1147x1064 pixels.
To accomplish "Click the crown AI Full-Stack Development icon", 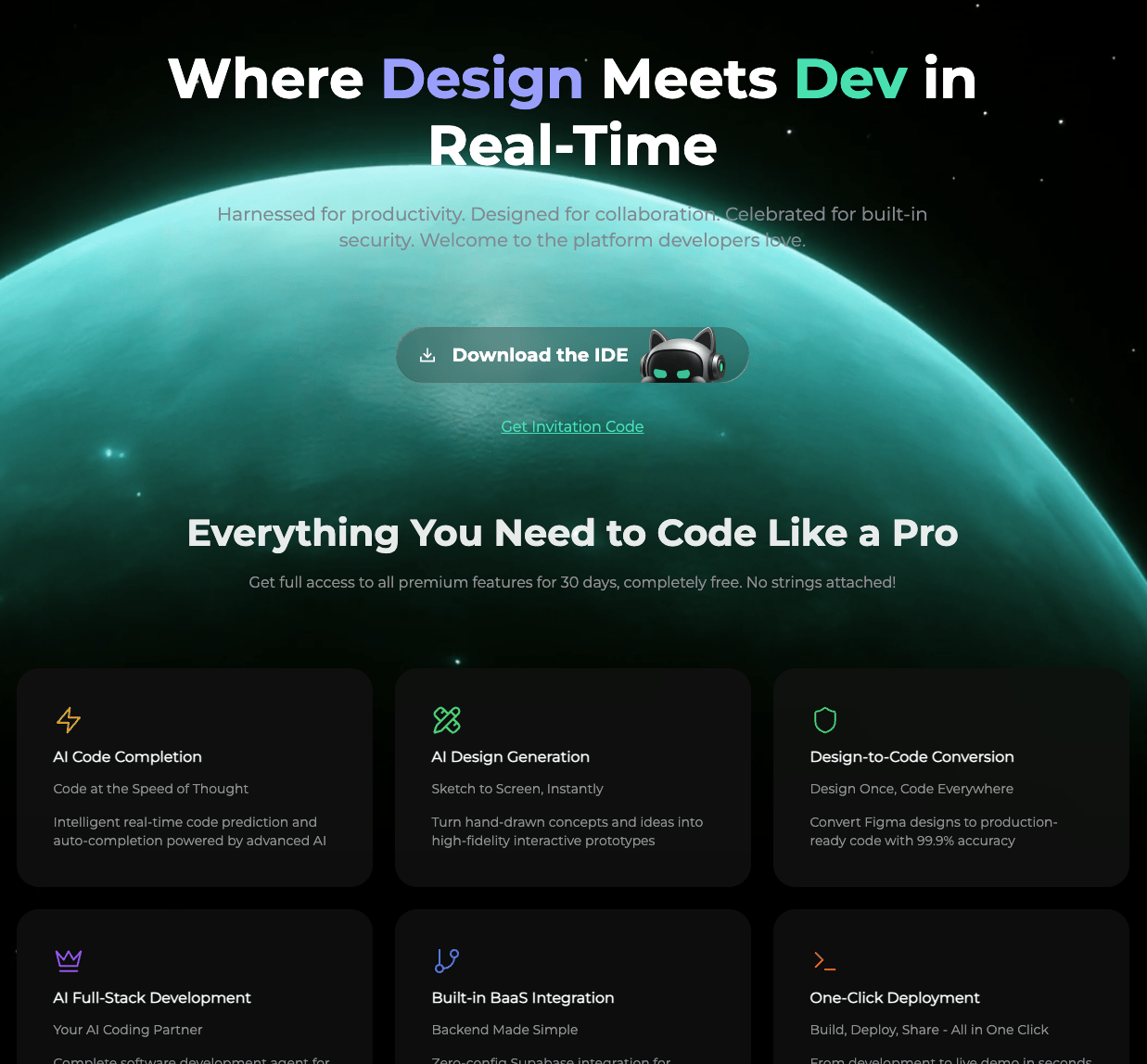I will point(69,960).
